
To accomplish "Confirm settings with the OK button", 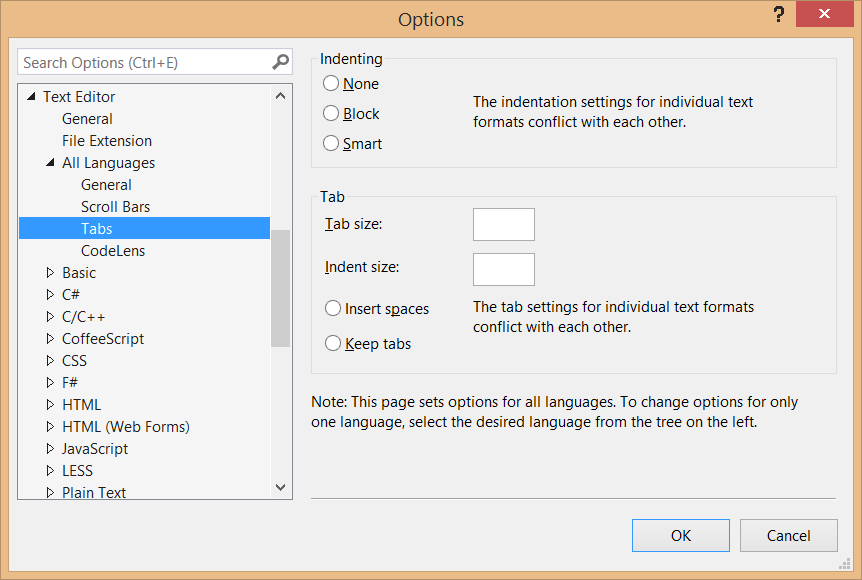I will pos(680,535).
